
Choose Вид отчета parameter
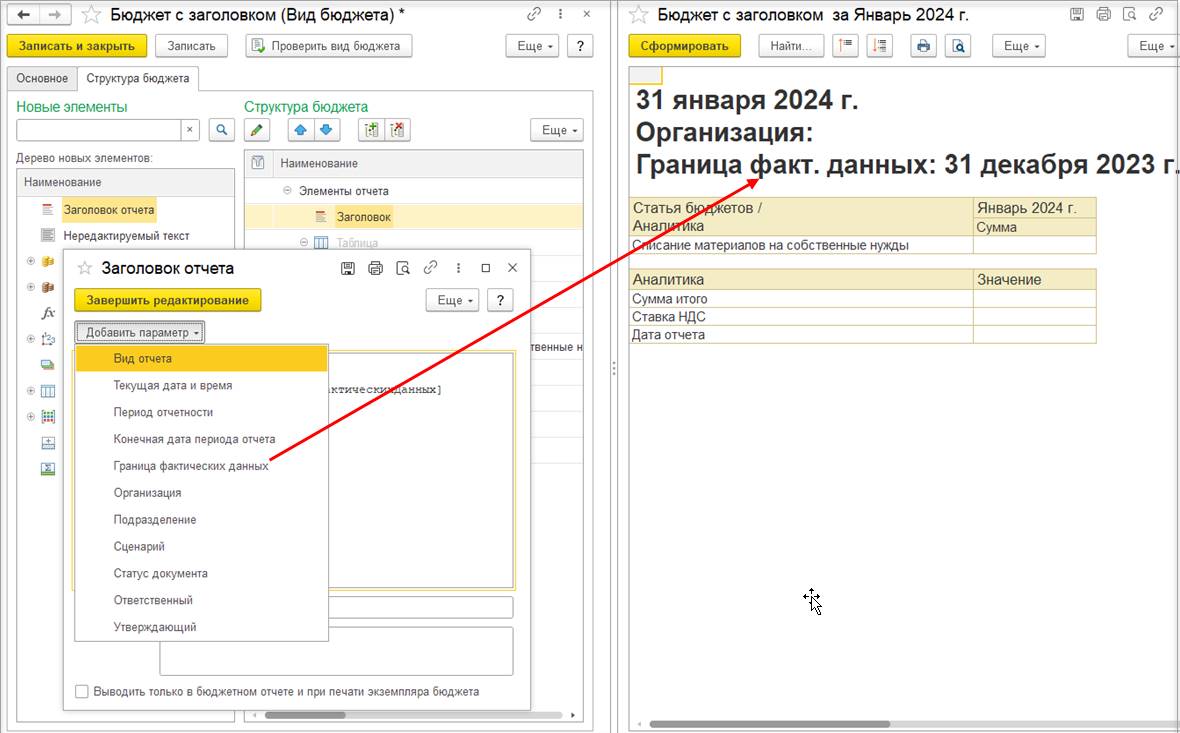tap(202, 358)
